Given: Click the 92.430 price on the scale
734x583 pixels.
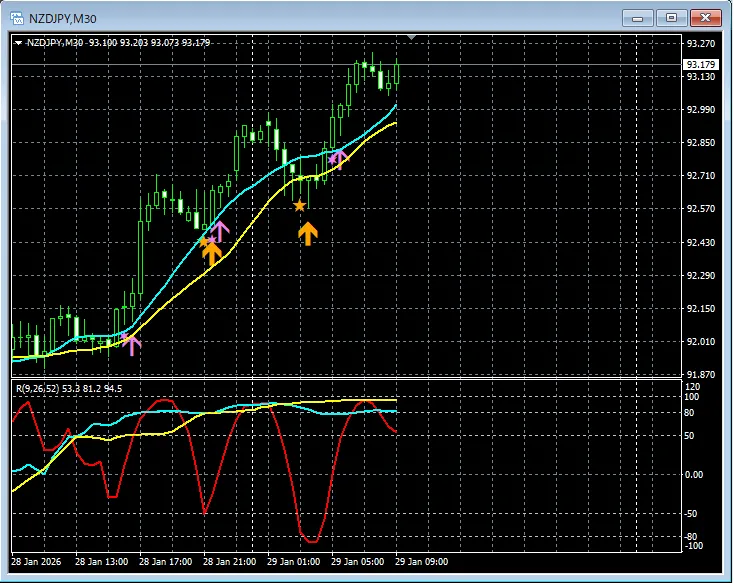Looking at the screenshot, I should [700, 243].
